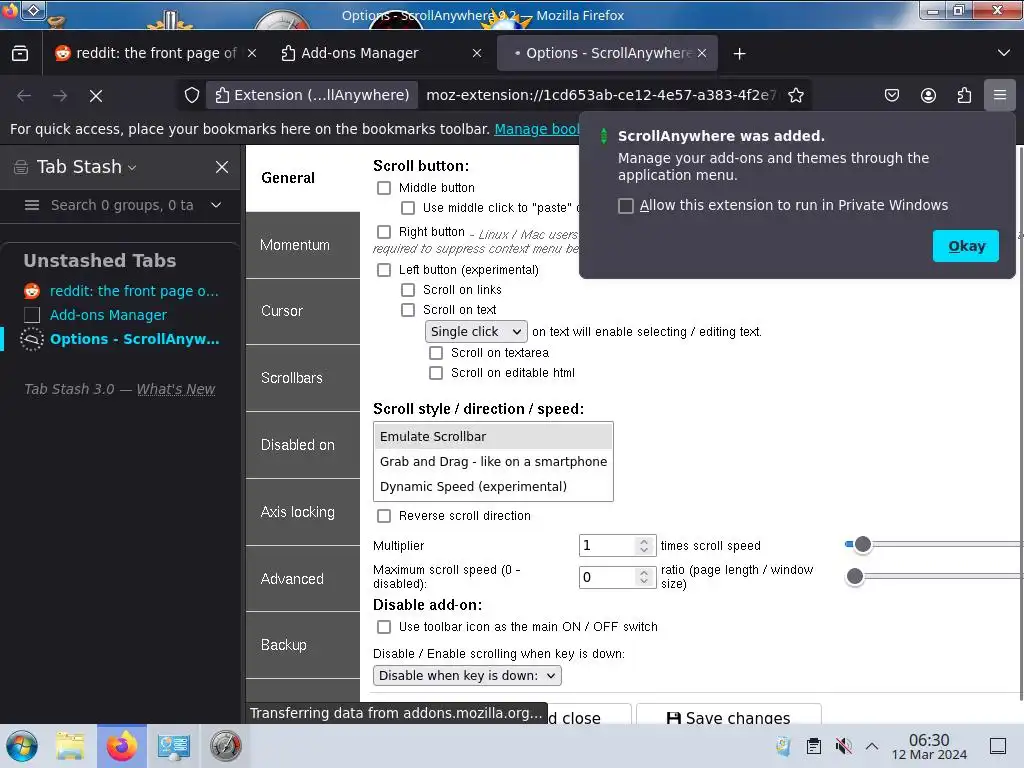Screen dimensions: 1024x768
Task: Select Dynamic Speed (experimental) scroll style
Action: click(x=493, y=487)
